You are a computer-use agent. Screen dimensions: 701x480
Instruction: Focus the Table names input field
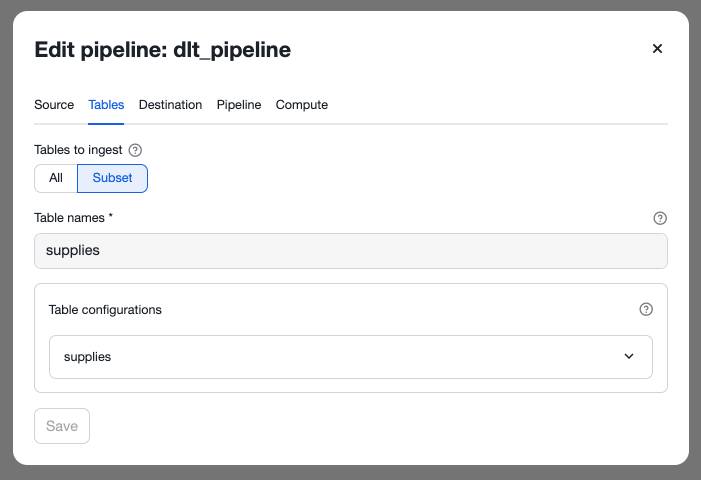[x=350, y=251]
